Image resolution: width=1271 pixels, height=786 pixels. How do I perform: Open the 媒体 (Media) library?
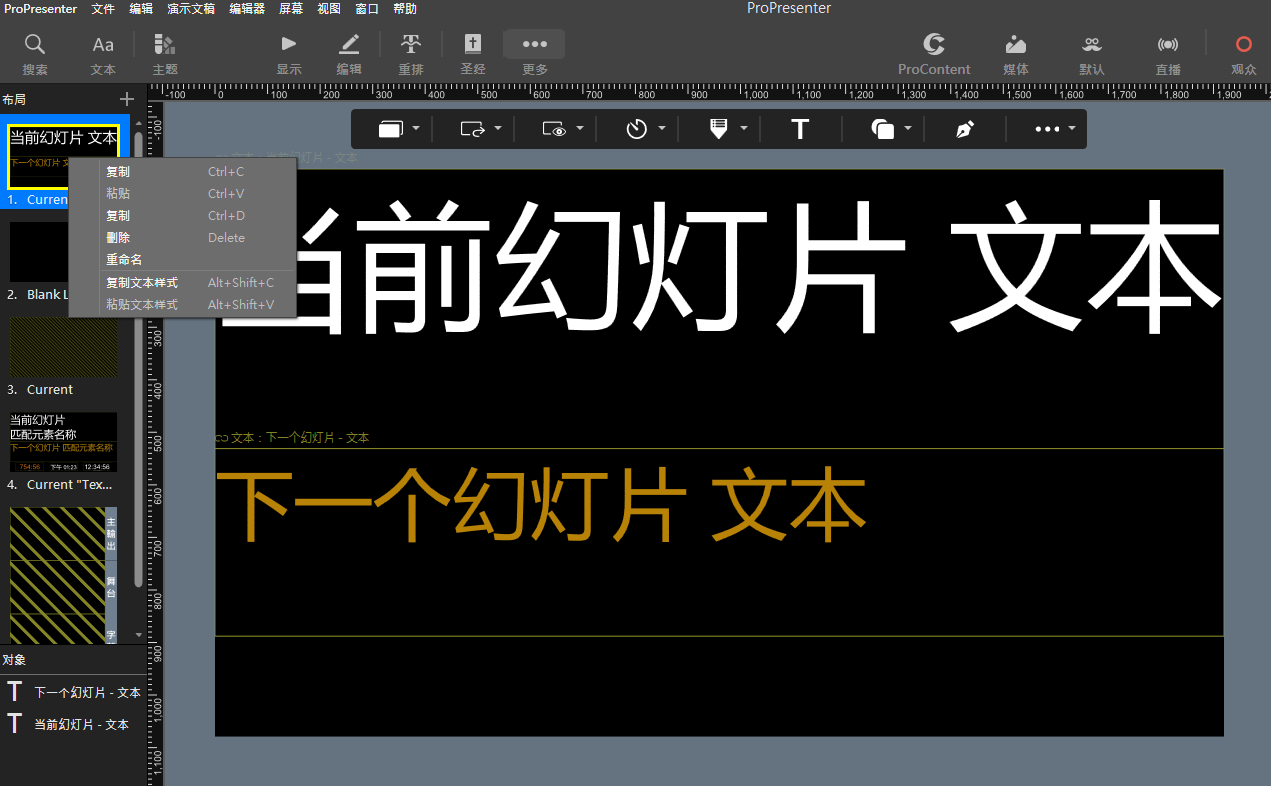coord(1015,53)
